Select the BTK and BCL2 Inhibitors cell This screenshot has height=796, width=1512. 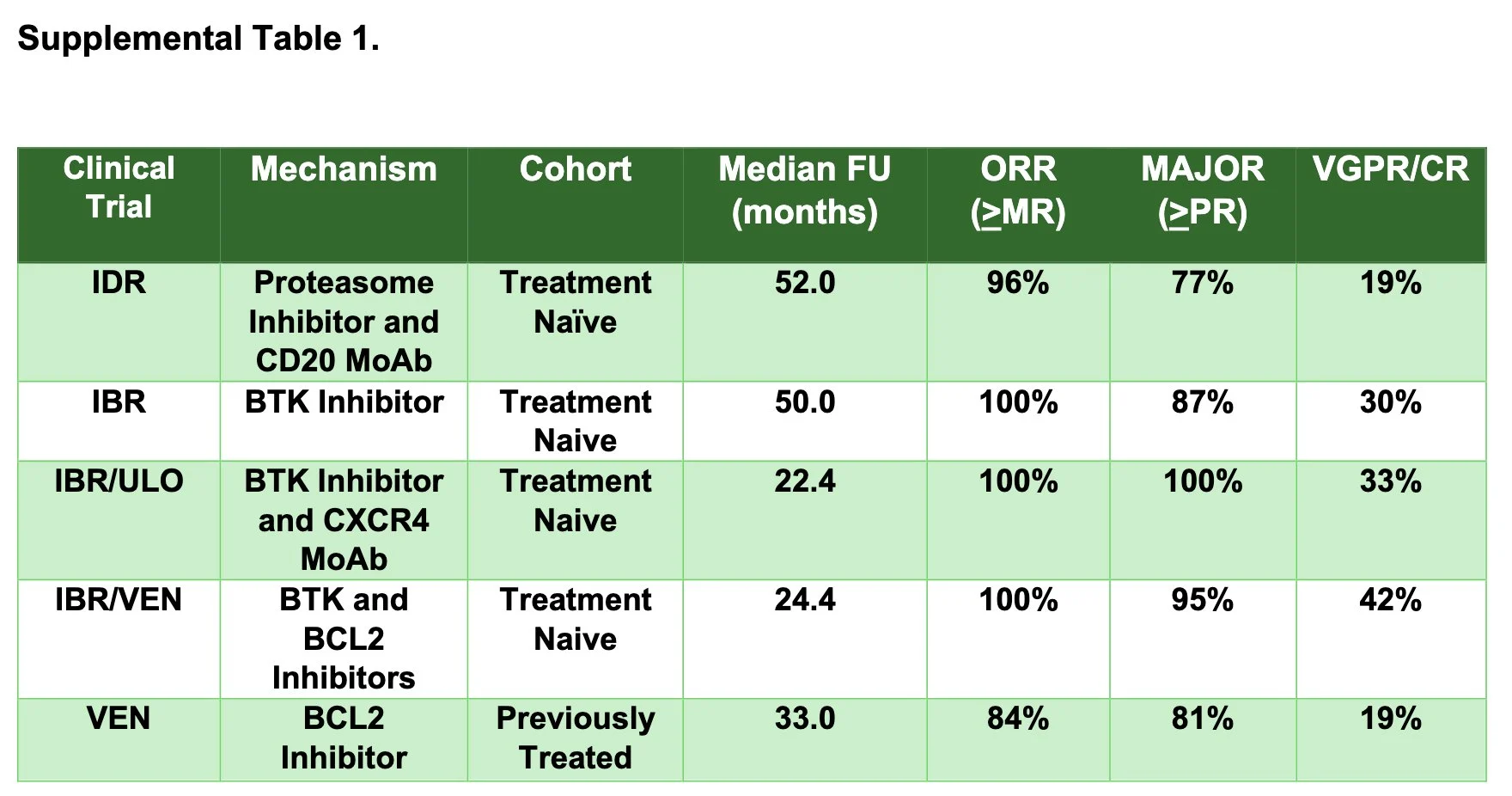tap(344, 639)
